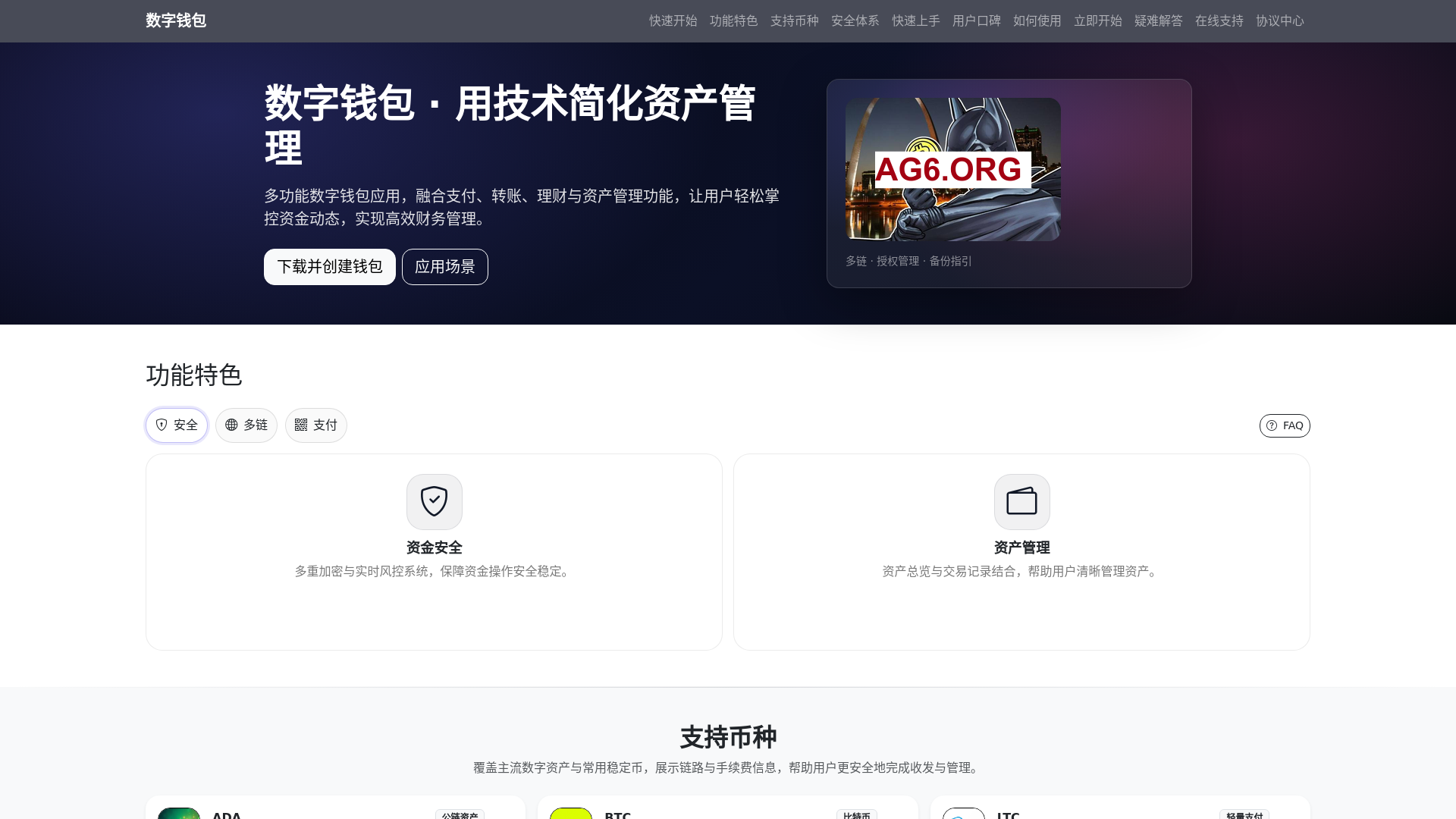
Task: Switch to the 多链 tab
Action: coord(246,425)
